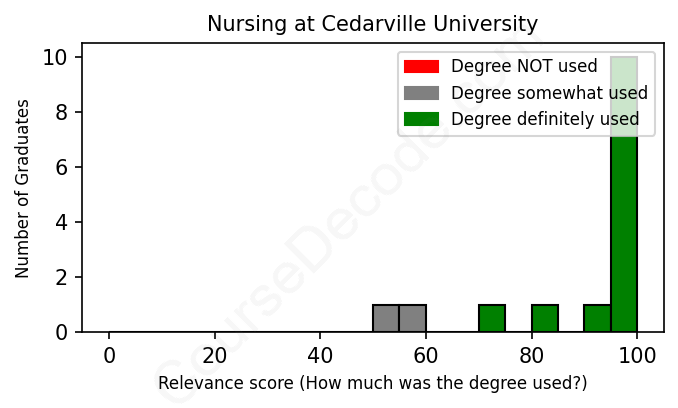The height and width of the screenshot is (408, 678).
Task: Click the chart title 'Nursing at Cedarville University'
Action: [372, 23]
